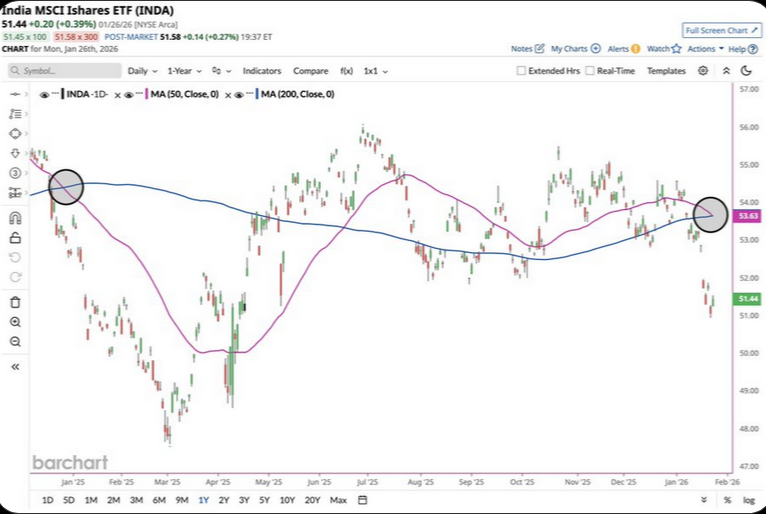Viewport: 766px width, 514px height.
Task: Click the Full Screen Chart button
Action: (x=715, y=30)
